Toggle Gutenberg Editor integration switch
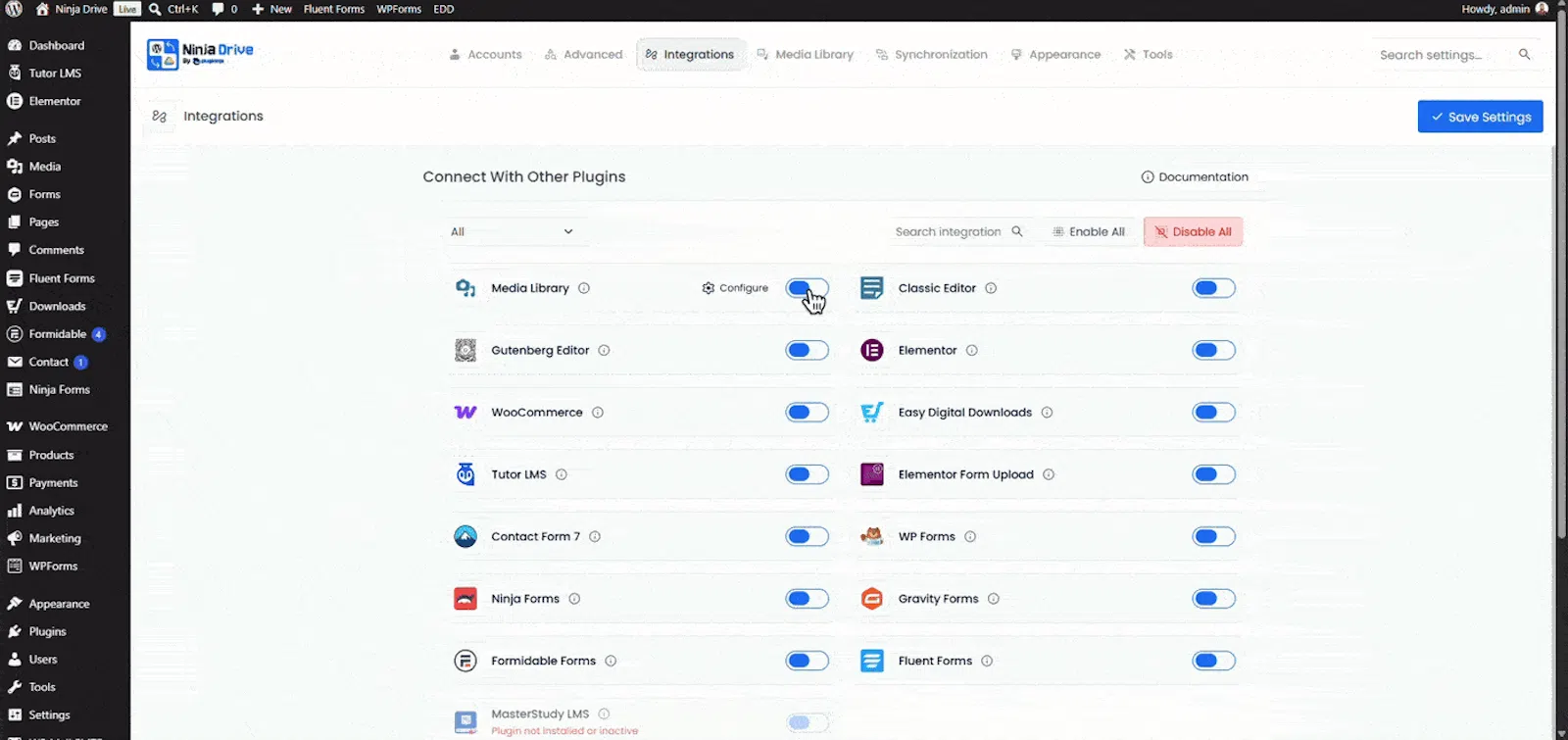The width and height of the screenshot is (1568, 740). pyautogui.click(x=807, y=350)
